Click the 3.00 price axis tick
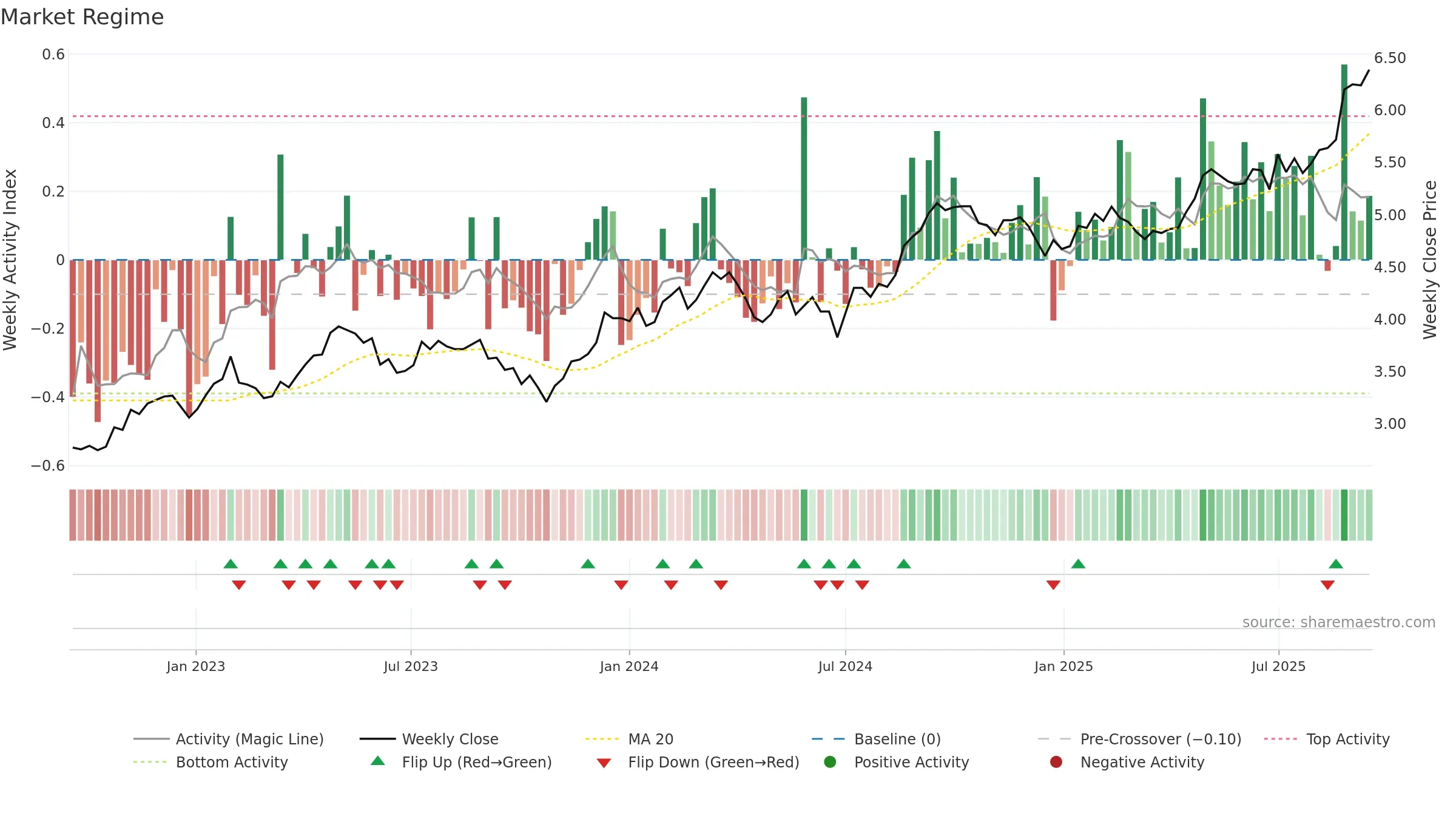This screenshot has width=1456, height=819. (x=1390, y=423)
